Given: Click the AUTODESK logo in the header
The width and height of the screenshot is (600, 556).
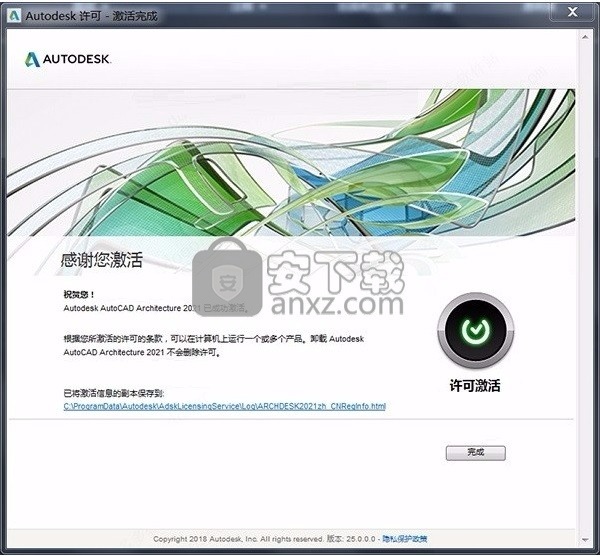Looking at the screenshot, I should (x=68, y=59).
